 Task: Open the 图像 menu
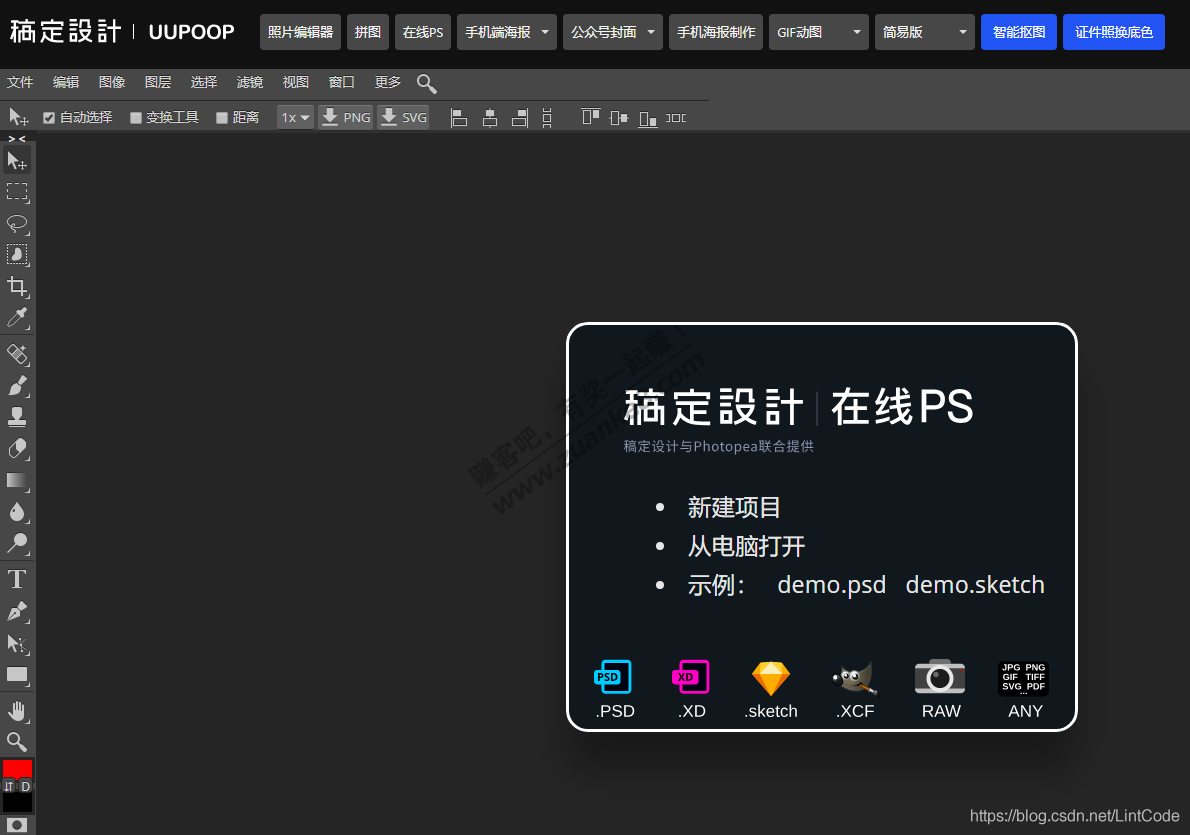tap(112, 82)
